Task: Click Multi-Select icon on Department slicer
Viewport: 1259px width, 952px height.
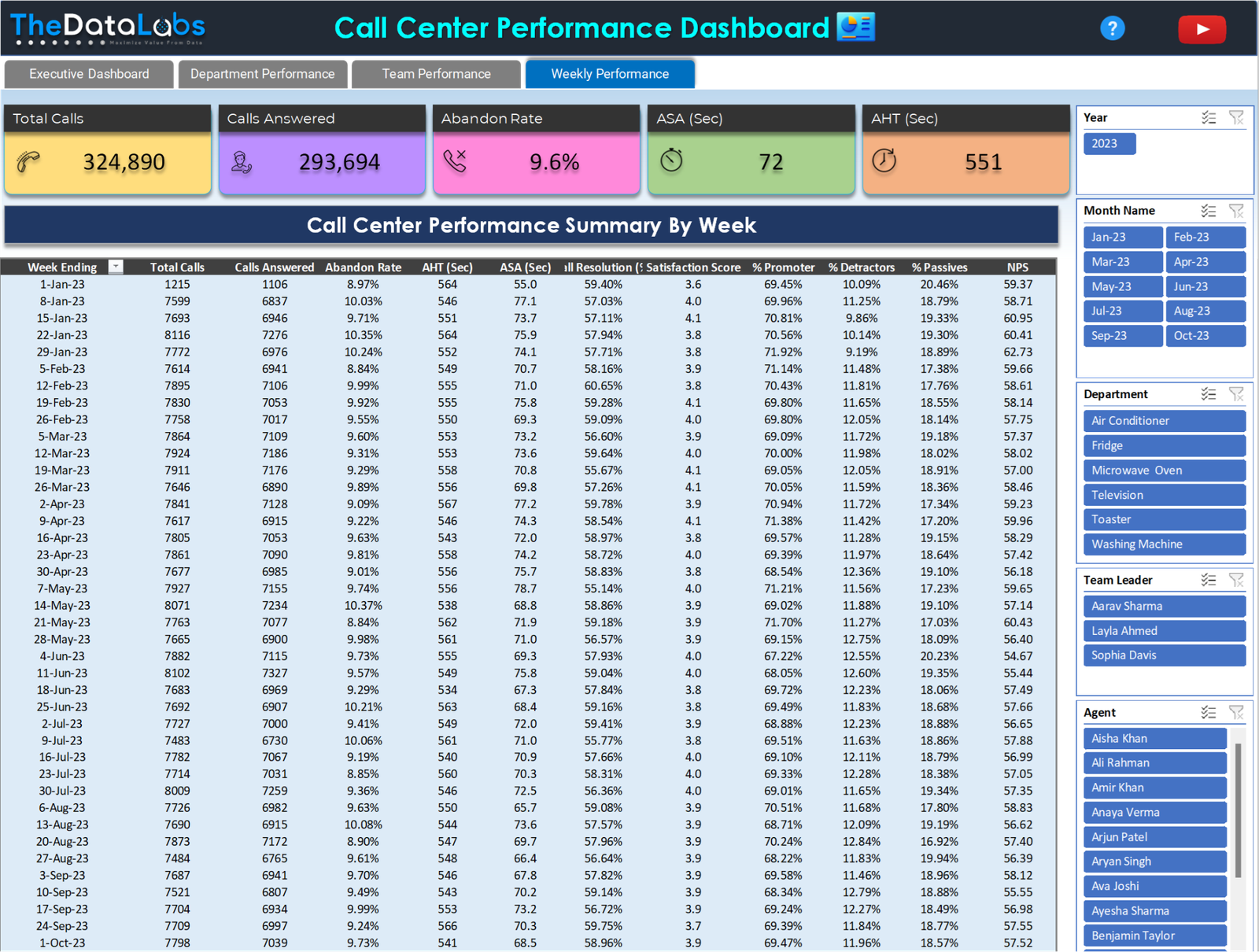Action: 1209,393
